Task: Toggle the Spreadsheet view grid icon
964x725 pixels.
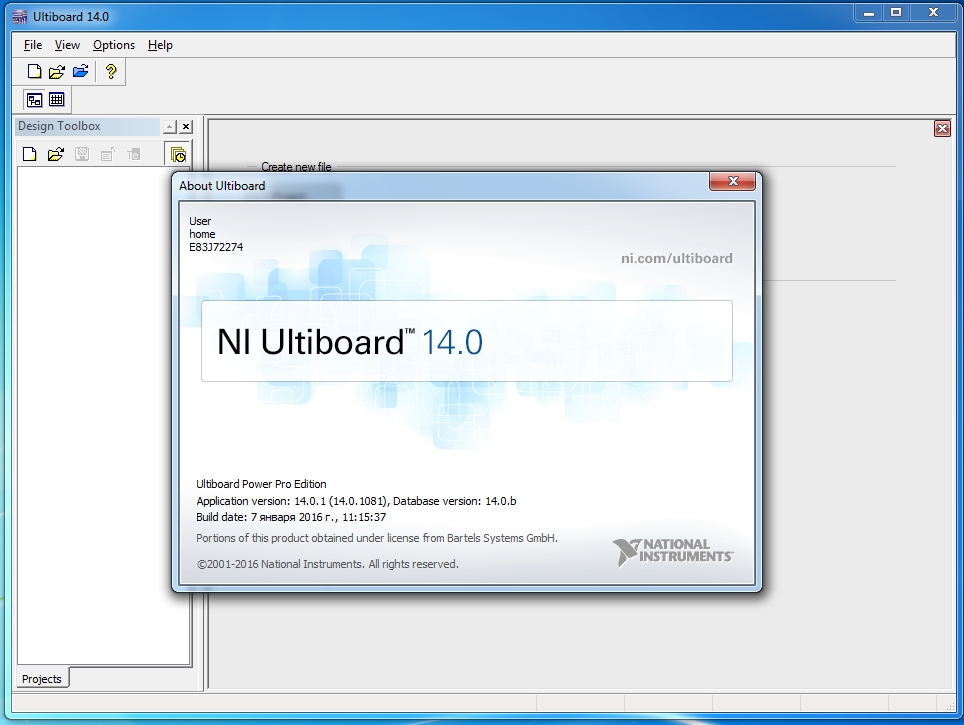Action: click(57, 100)
